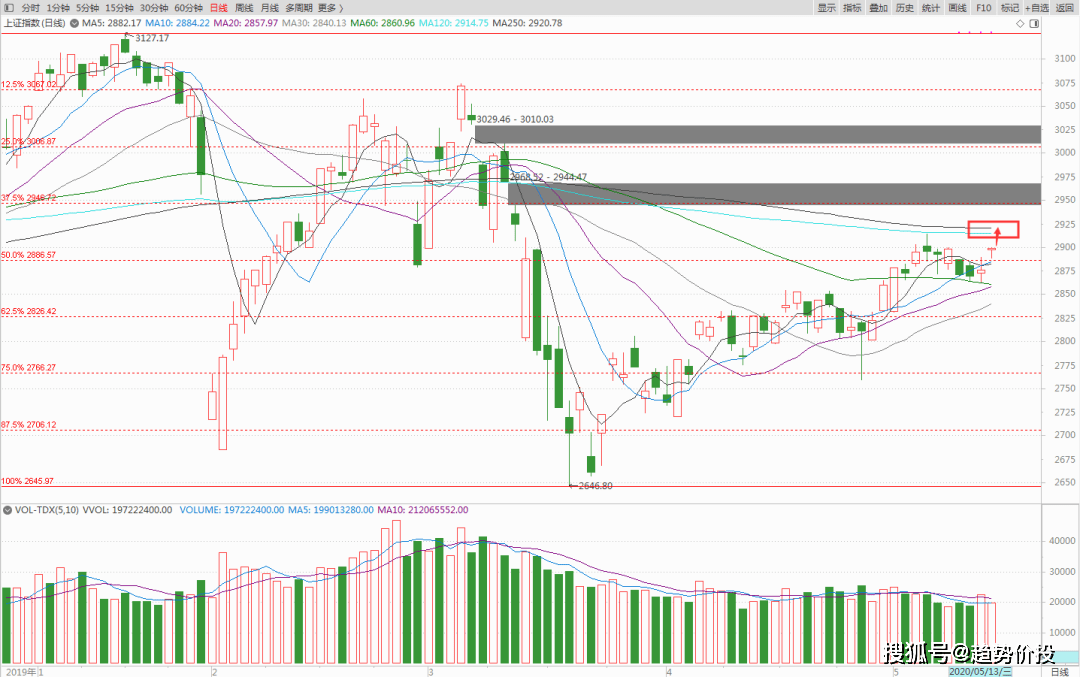Open the 画线 drawing tools
The width and height of the screenshot is (1080, 677).
(957, 7)
